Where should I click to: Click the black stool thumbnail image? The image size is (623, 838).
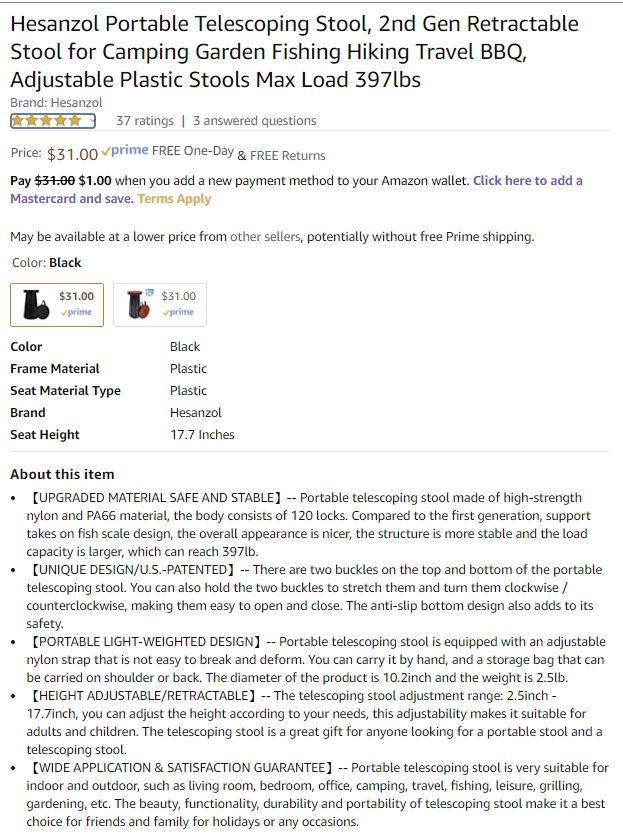point(35,304)
